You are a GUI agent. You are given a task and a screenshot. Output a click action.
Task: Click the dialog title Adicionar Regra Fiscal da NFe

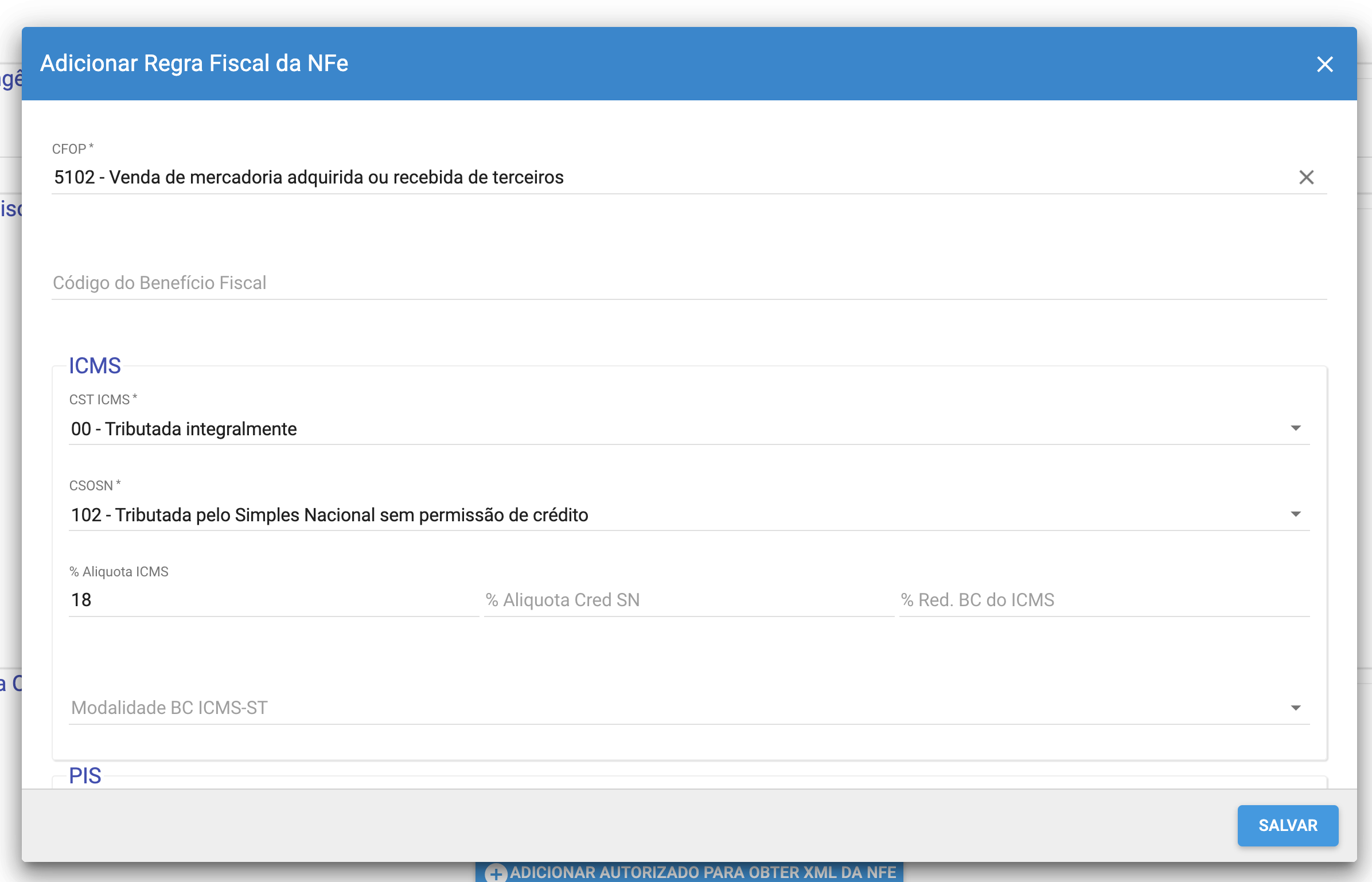click(194, 63)
